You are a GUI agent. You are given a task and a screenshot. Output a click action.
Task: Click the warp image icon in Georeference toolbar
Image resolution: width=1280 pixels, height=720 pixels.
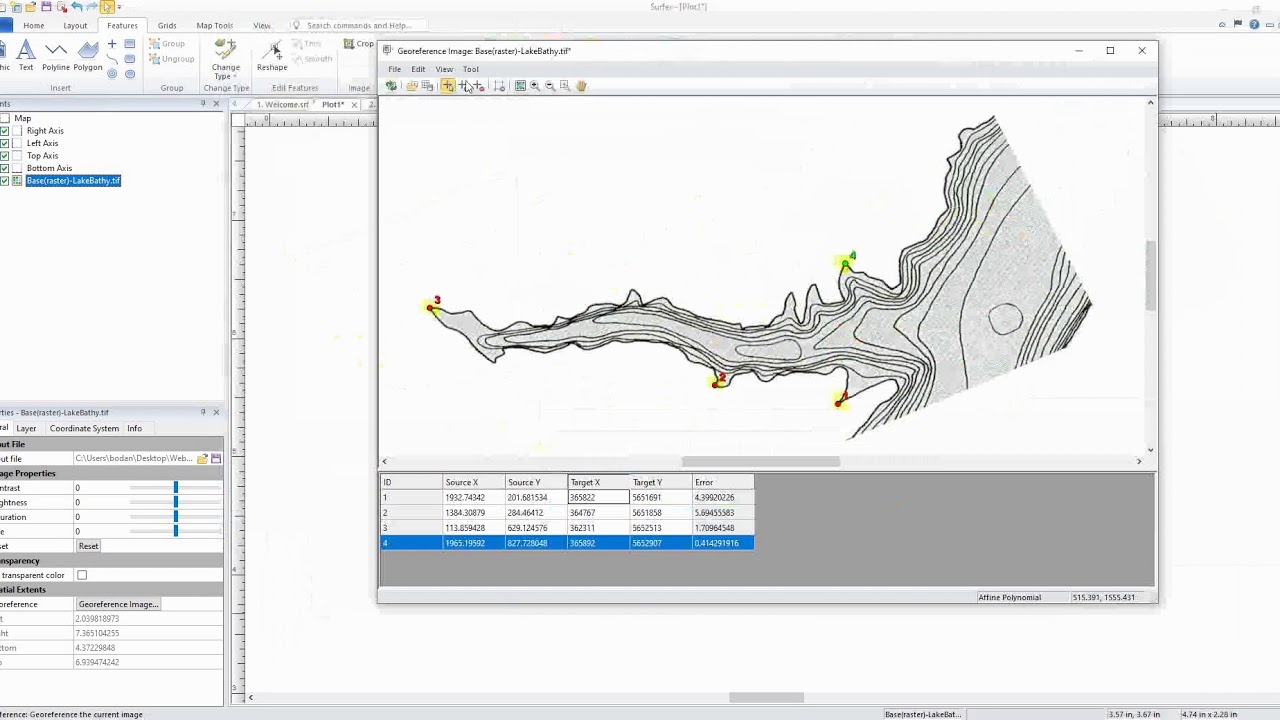391,86
